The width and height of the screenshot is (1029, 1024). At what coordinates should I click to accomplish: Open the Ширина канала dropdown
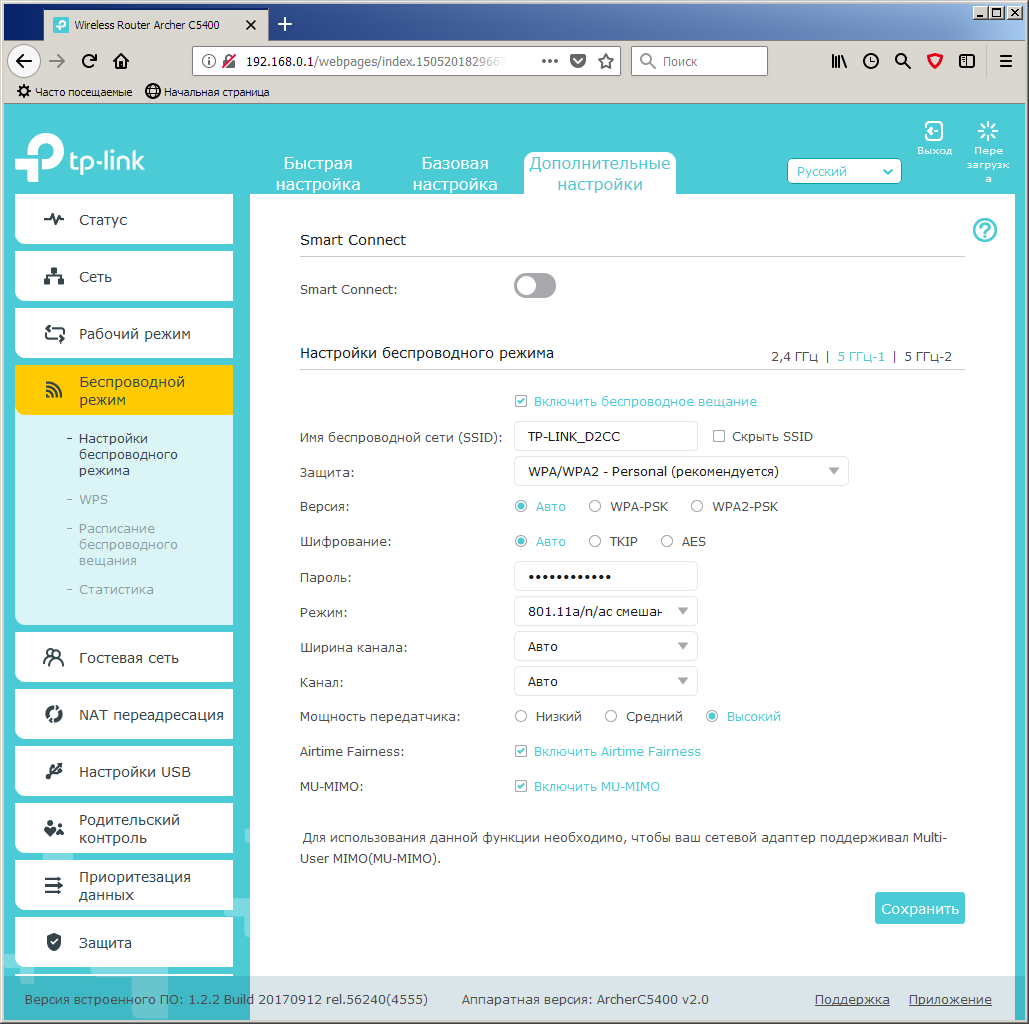pos(605,647)
